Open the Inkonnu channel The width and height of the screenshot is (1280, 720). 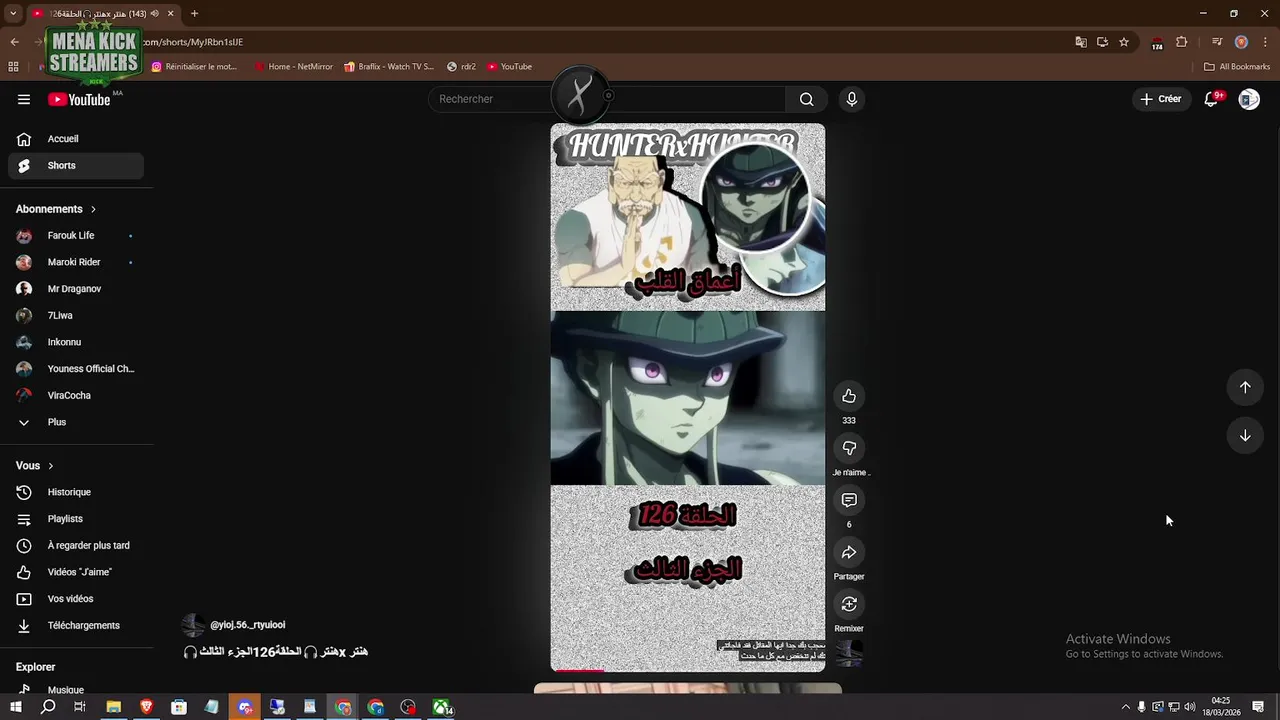tap(76, 342)
